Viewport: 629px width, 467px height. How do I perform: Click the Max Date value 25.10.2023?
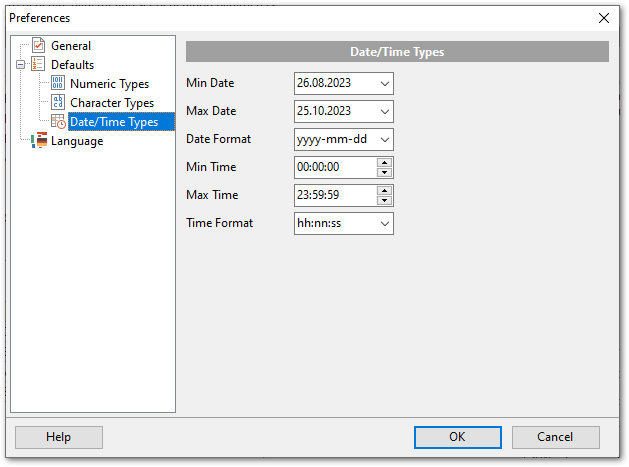coord(324,111)
